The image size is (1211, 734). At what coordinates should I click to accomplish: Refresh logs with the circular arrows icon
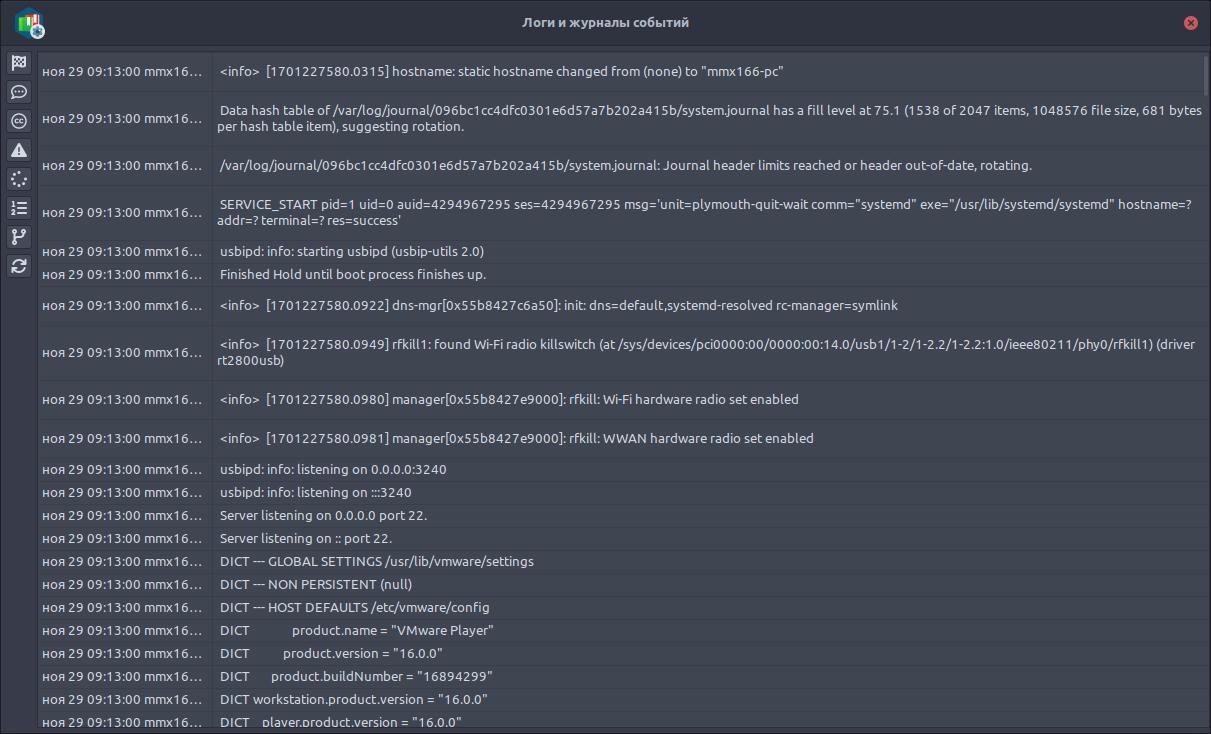point(19,266)
